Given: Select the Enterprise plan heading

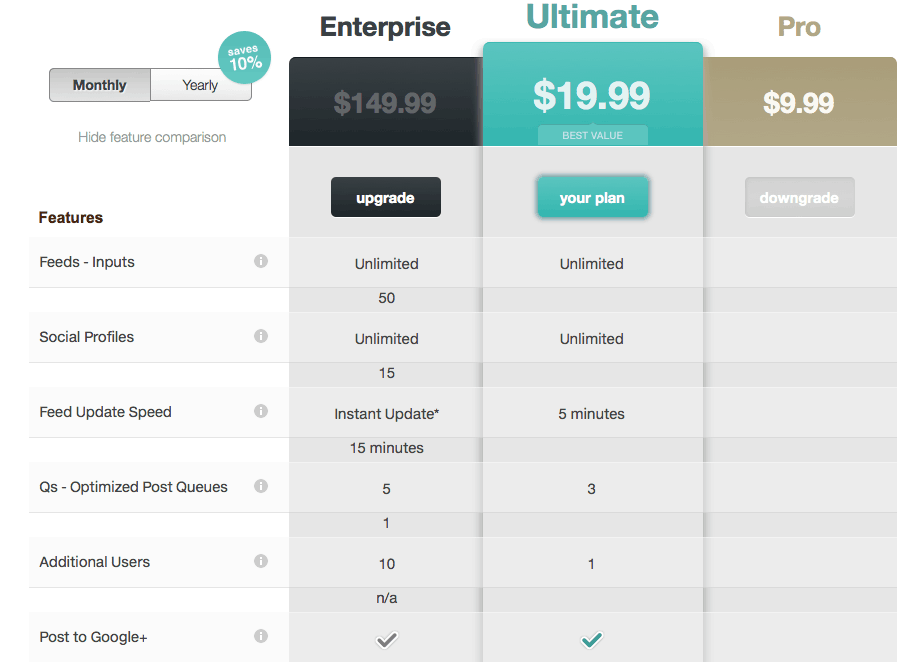Looking at the screenshot, I should pos(385,27).
